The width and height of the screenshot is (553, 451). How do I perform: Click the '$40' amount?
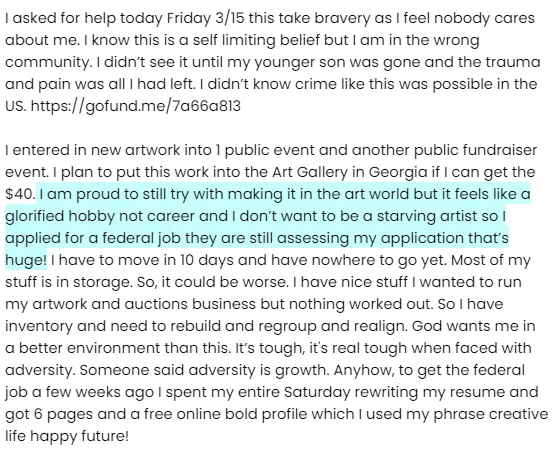(19, 194)
